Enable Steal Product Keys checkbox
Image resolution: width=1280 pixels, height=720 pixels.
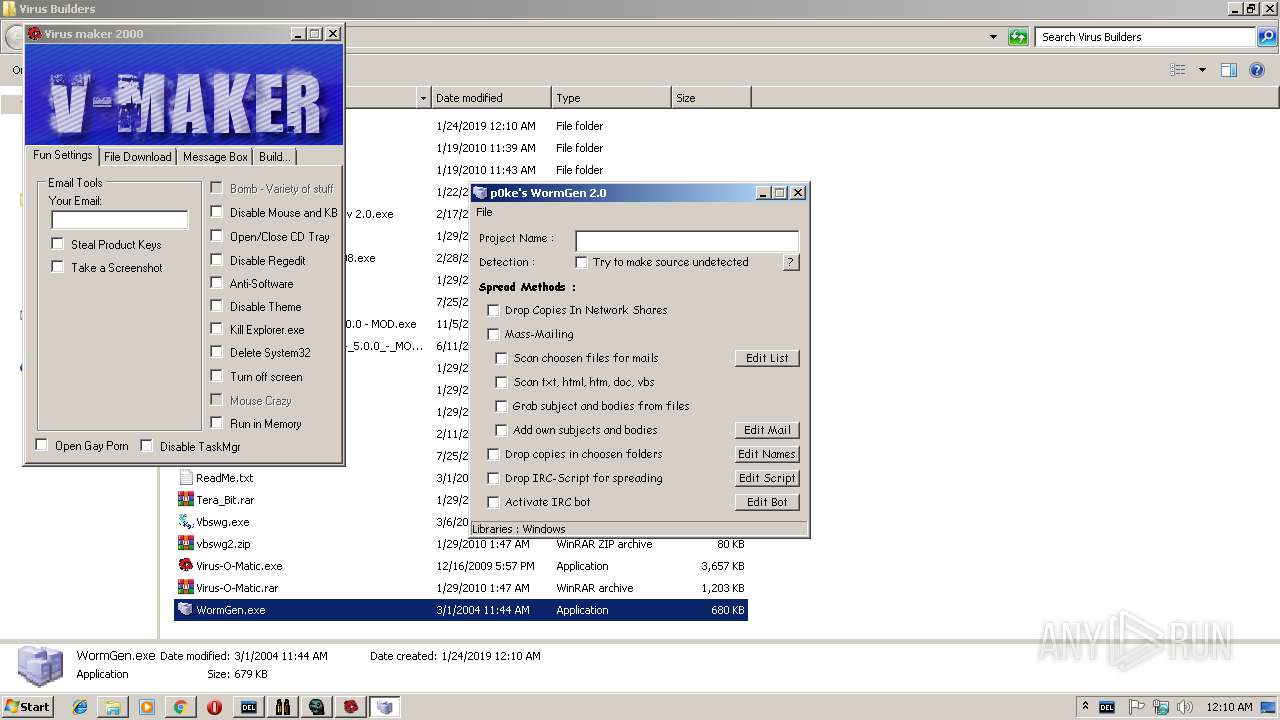58,244
